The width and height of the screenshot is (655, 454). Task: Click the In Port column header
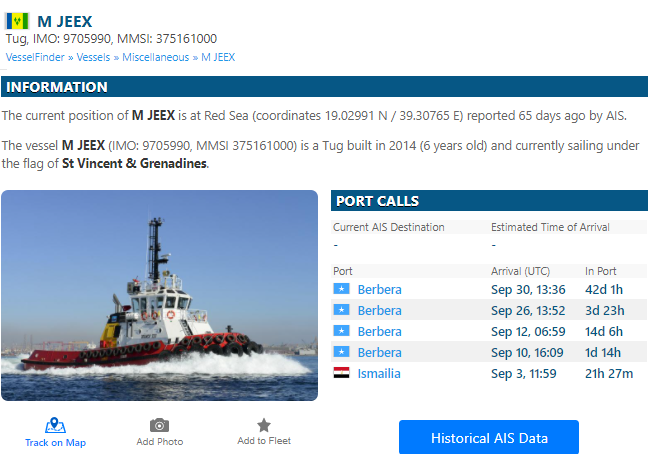click(x=600, y=271)
